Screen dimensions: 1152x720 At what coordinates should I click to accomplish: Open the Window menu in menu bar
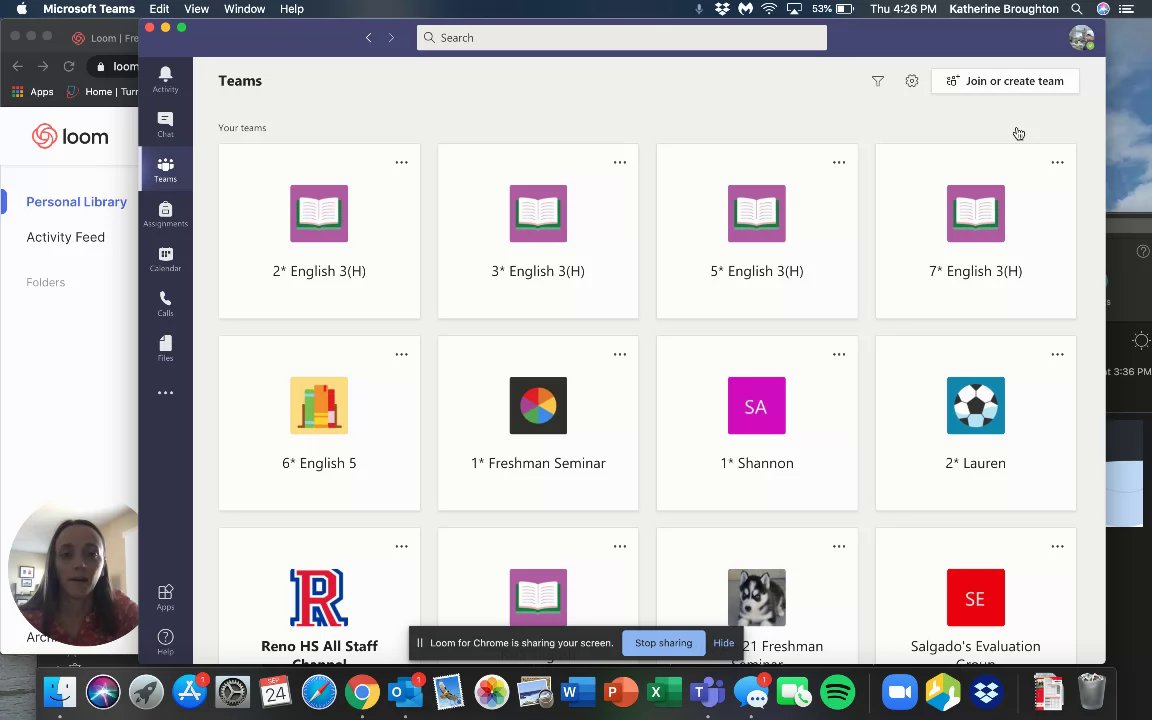coord(245,9)
